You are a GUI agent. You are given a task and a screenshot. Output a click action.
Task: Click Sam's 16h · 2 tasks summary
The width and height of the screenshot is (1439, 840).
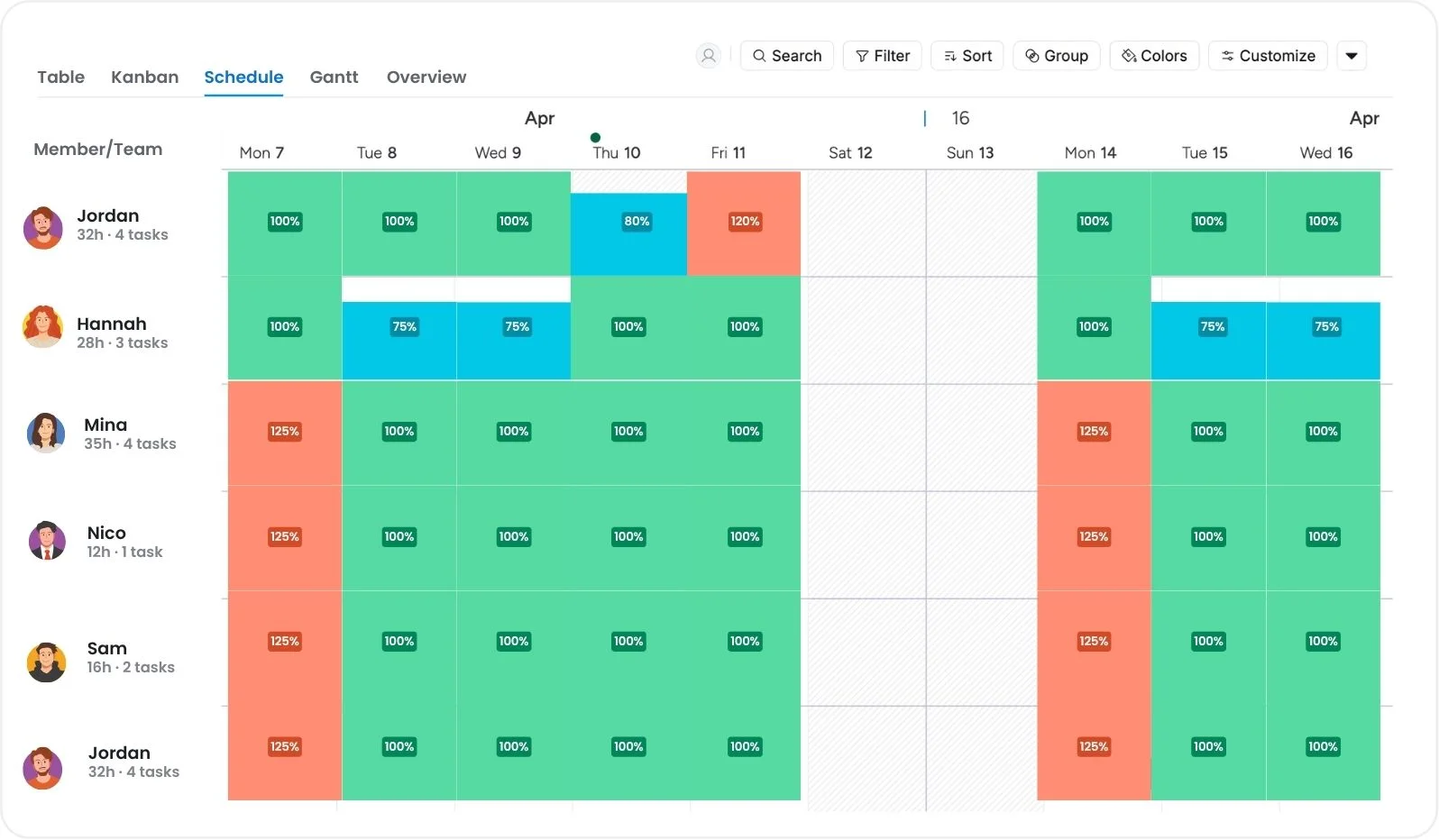(131, 668)
